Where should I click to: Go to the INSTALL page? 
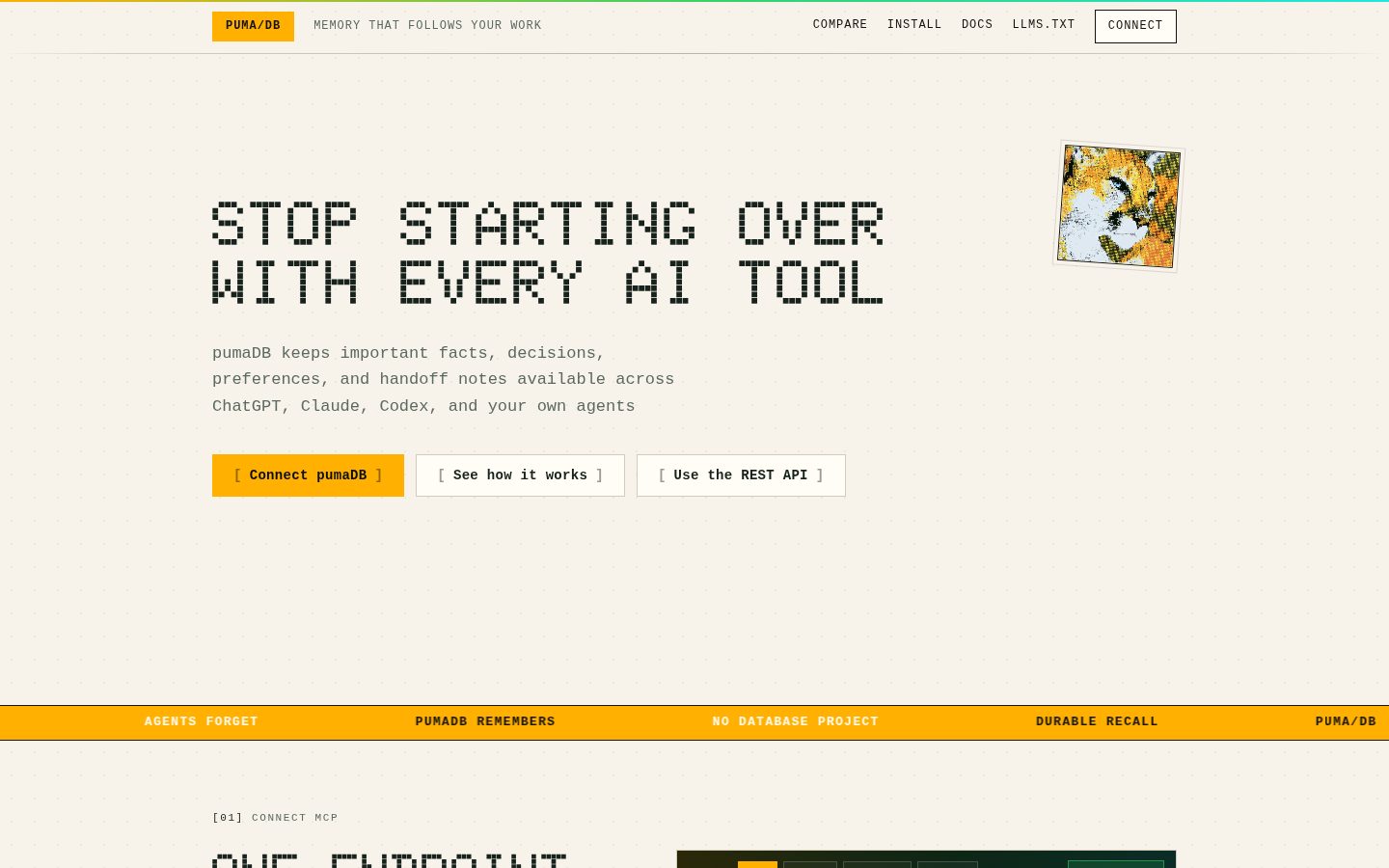(913, 25)
